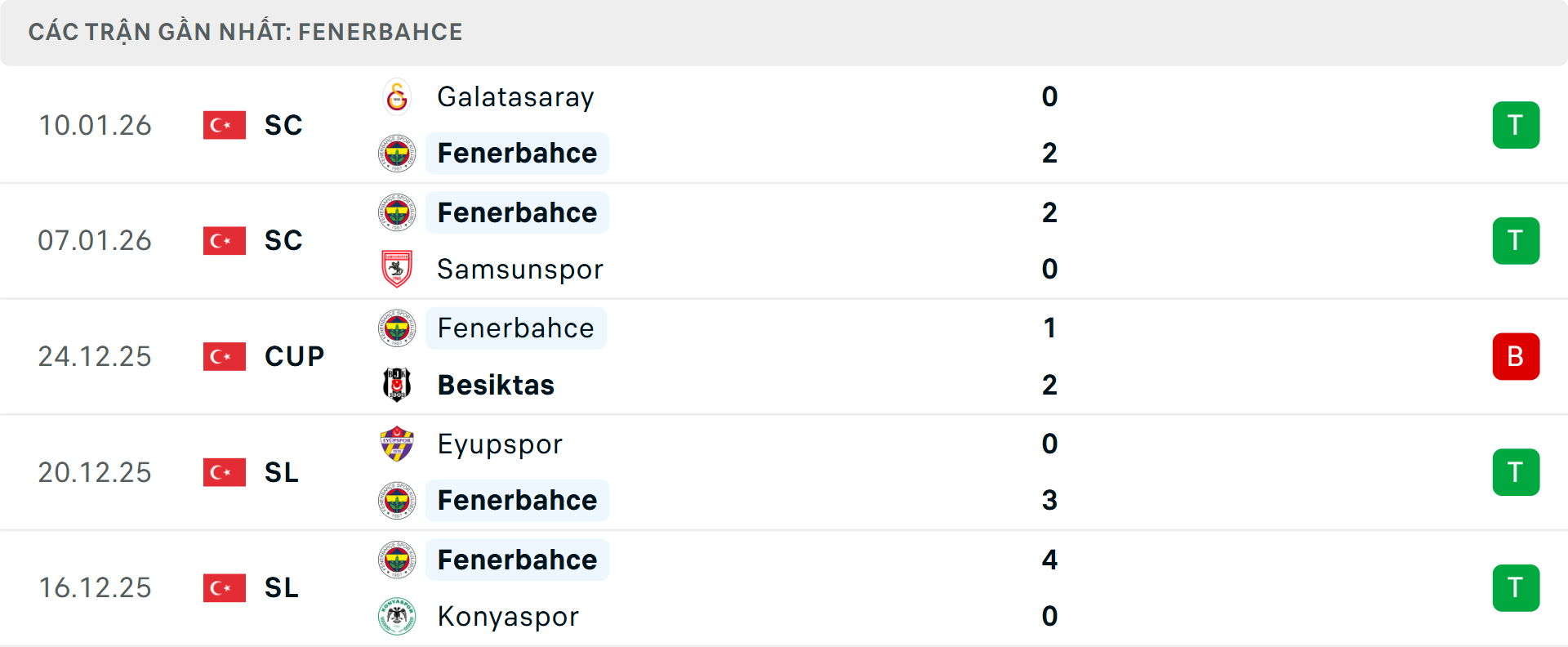Click Turkey flag in 16.12.25 row

(225, 587)
